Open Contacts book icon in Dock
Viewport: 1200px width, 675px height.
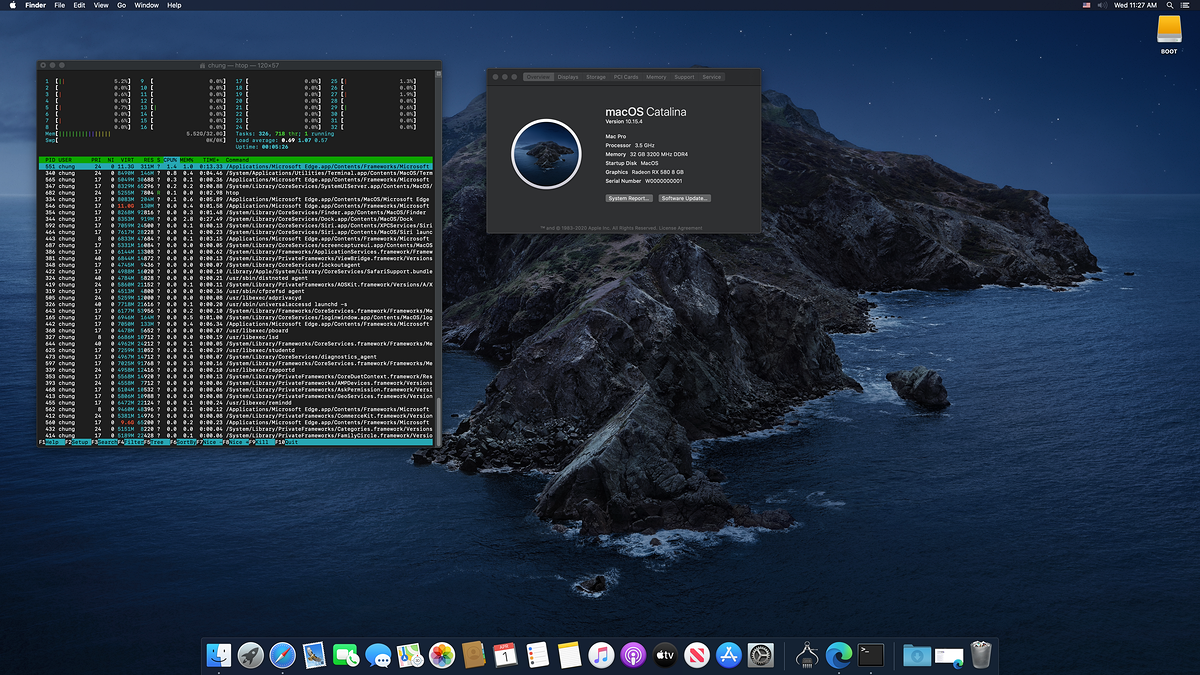473,655
